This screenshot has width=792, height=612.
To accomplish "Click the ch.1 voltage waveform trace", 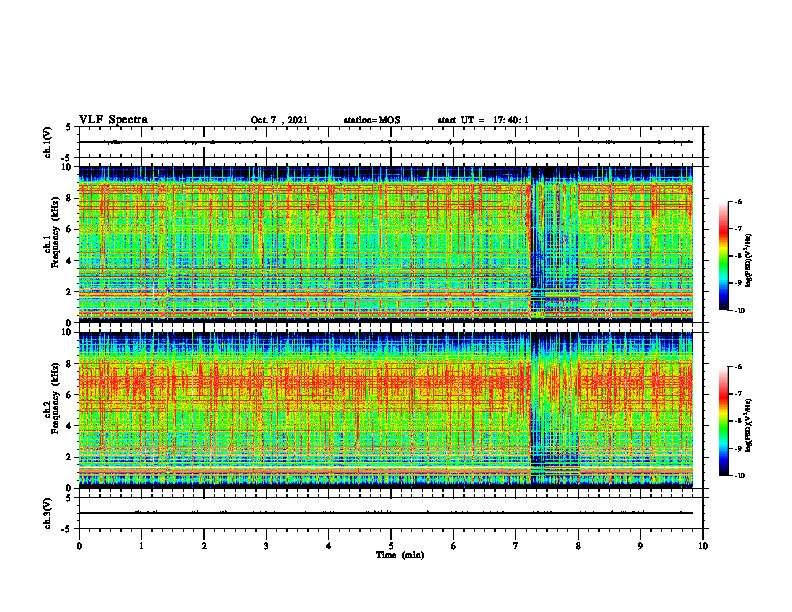I will coord(386,142).
